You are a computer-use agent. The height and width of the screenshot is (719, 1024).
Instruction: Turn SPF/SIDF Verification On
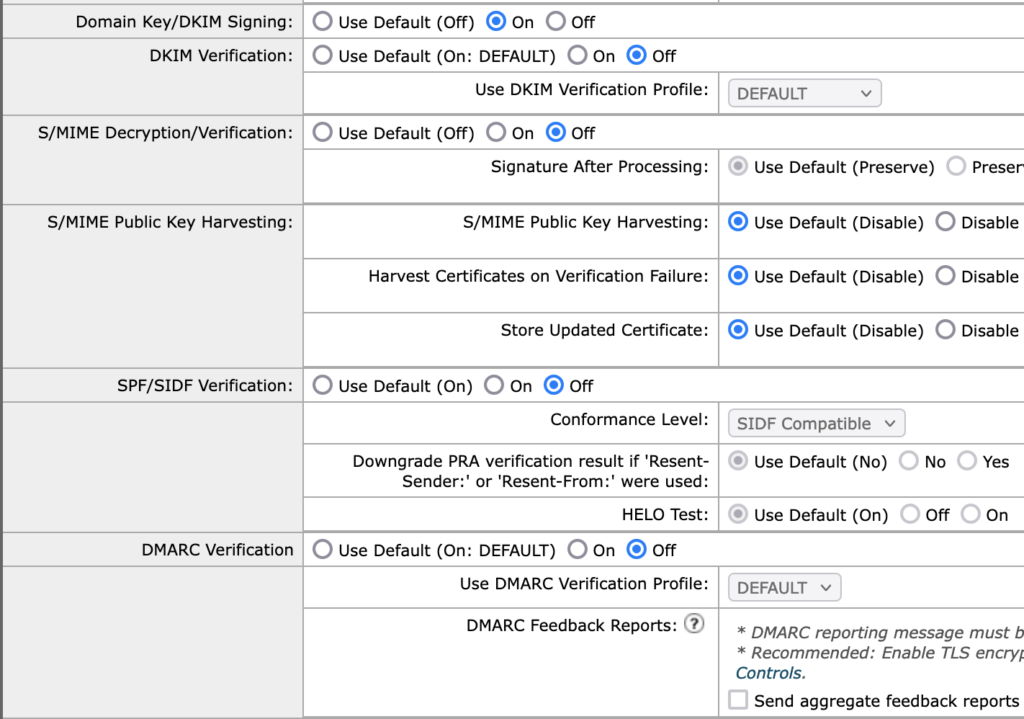[x=494, y=385]
